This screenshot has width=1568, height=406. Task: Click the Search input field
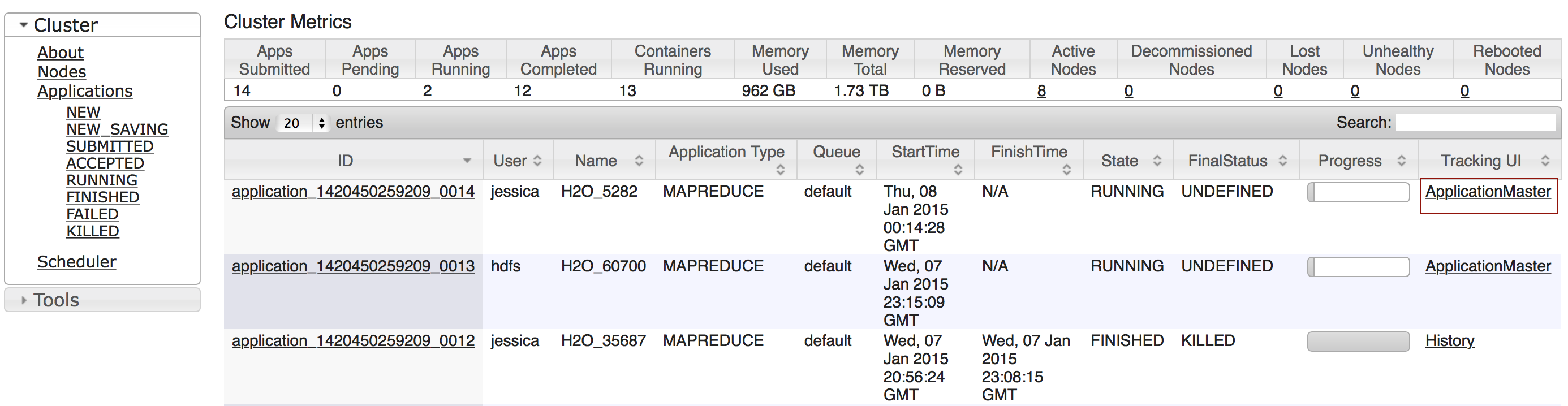(1474, 123)
